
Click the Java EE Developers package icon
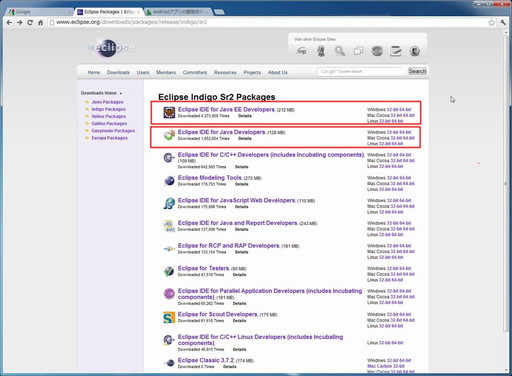169,112
